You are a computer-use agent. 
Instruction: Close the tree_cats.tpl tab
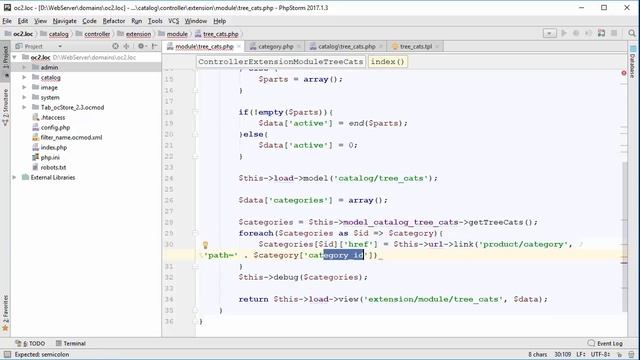[437, 47]
